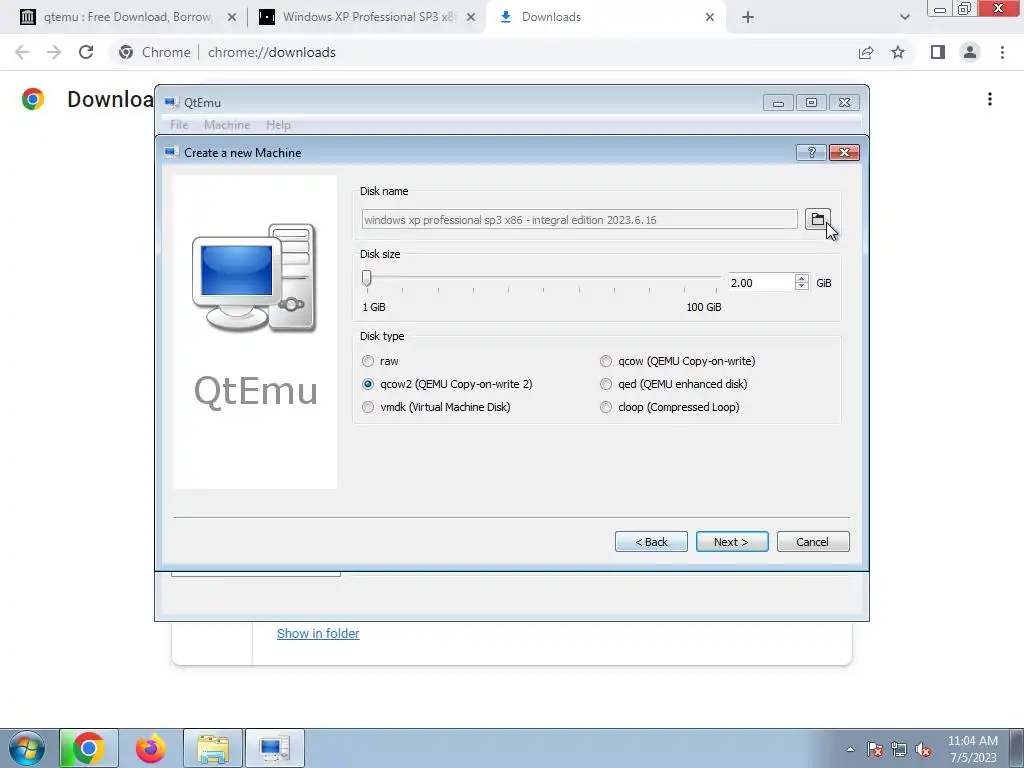This screenshot has height=768, width=1024.
Task: Click the disk size value field
Action: click(x=761, y=282)
